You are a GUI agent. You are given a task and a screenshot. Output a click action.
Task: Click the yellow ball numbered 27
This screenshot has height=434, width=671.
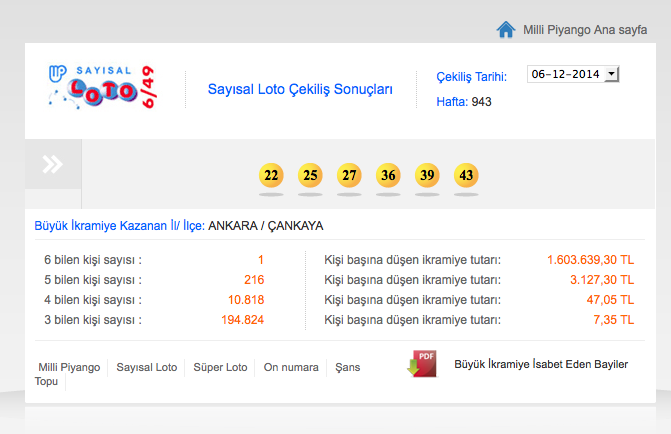tap(349, 175)
